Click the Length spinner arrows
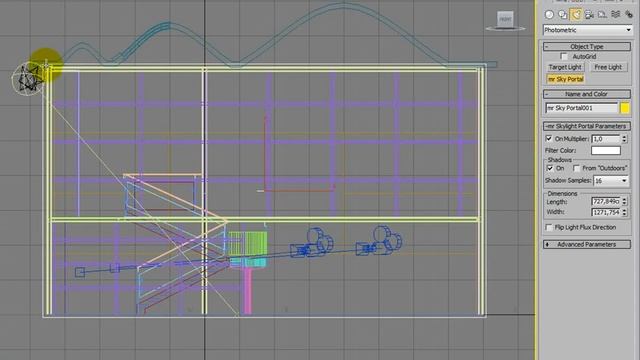 (624, 202)
